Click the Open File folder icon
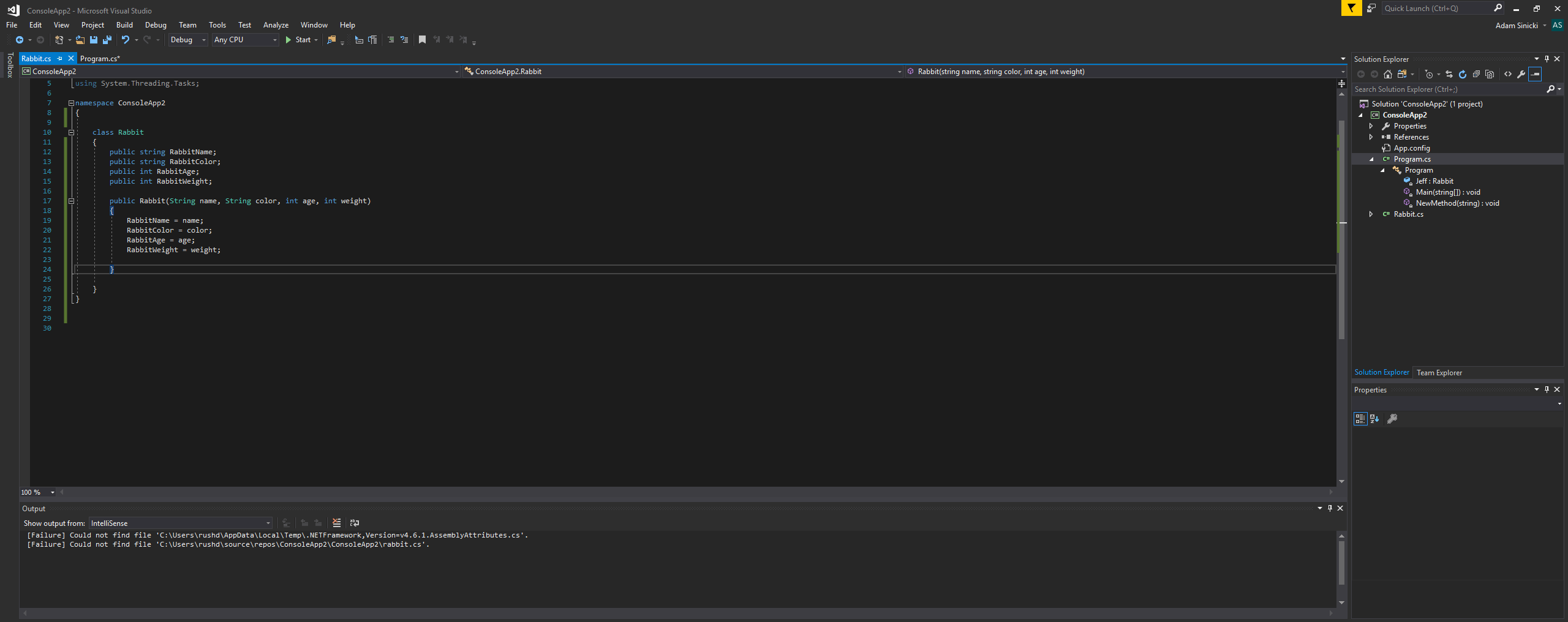Viewport: 1568px width, 622px height. [x=80, y=40]
